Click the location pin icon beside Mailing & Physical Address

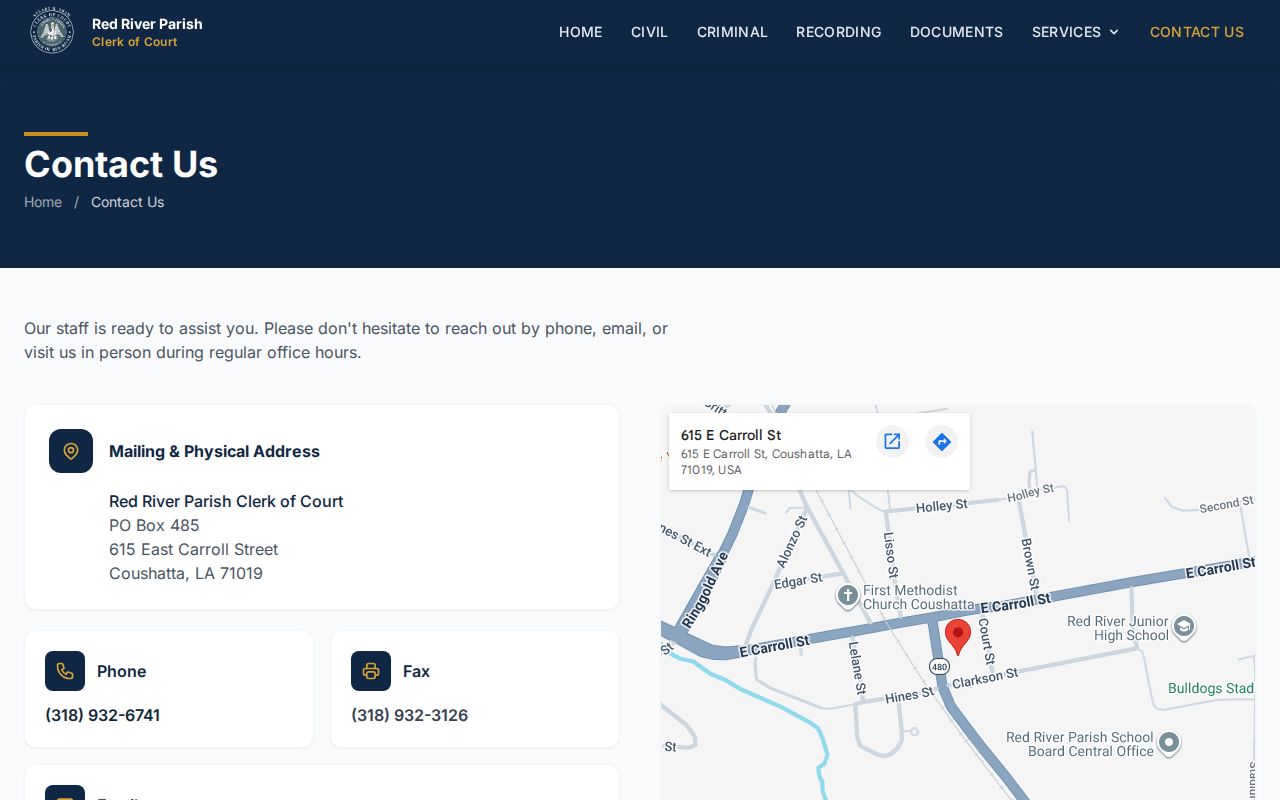[71, 451]
